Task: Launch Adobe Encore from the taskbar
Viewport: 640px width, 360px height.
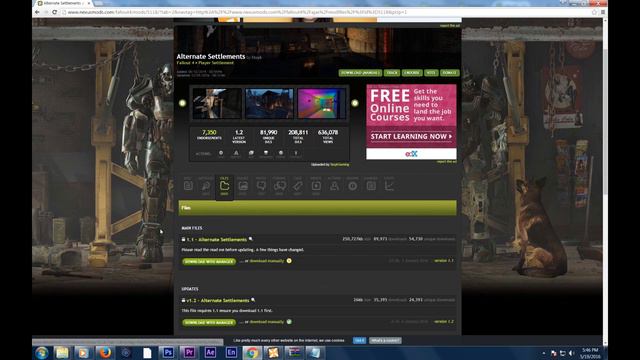Action: coord(231,353)
